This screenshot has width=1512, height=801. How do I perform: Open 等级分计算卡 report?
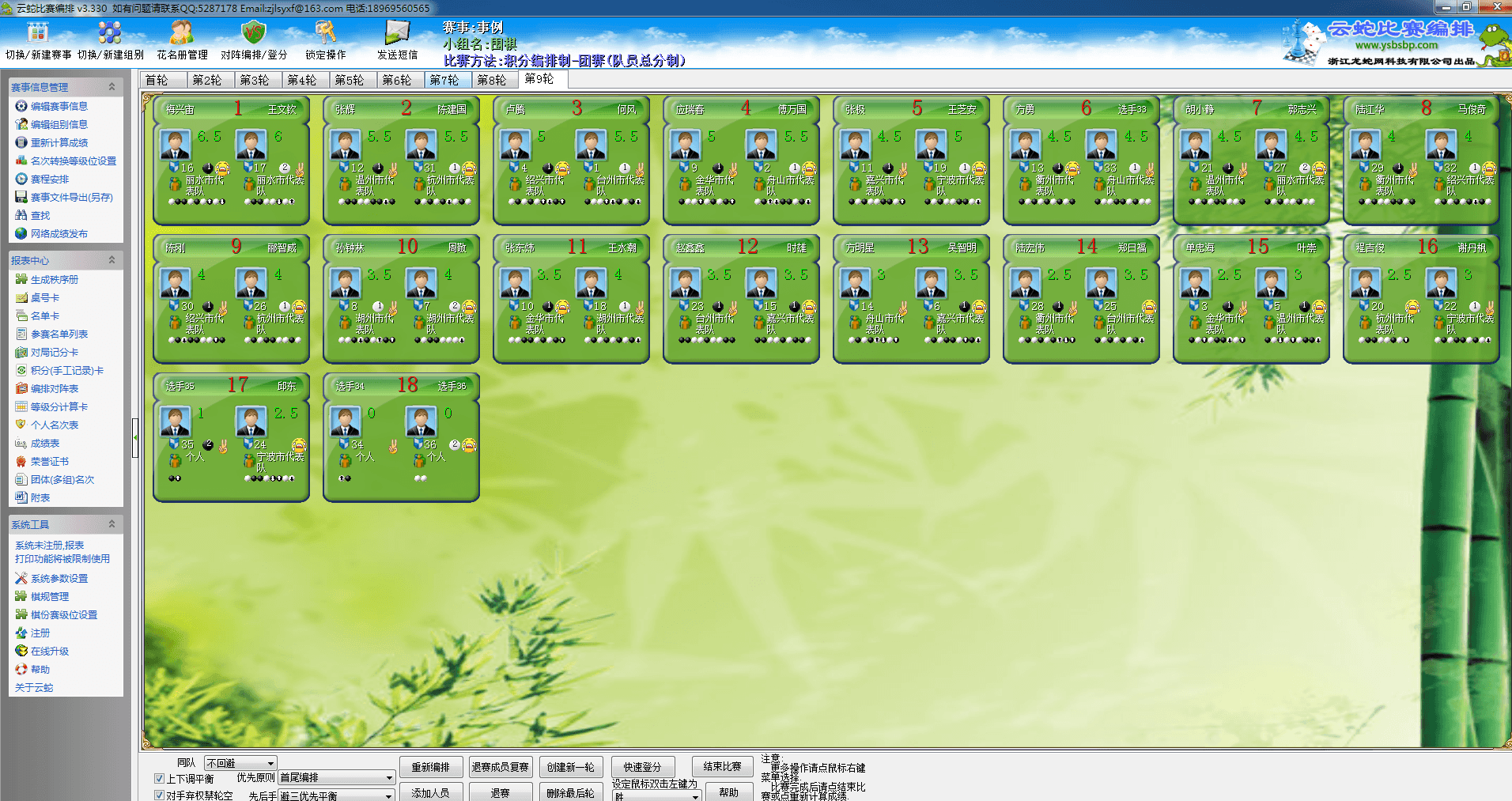coord(51,406)
